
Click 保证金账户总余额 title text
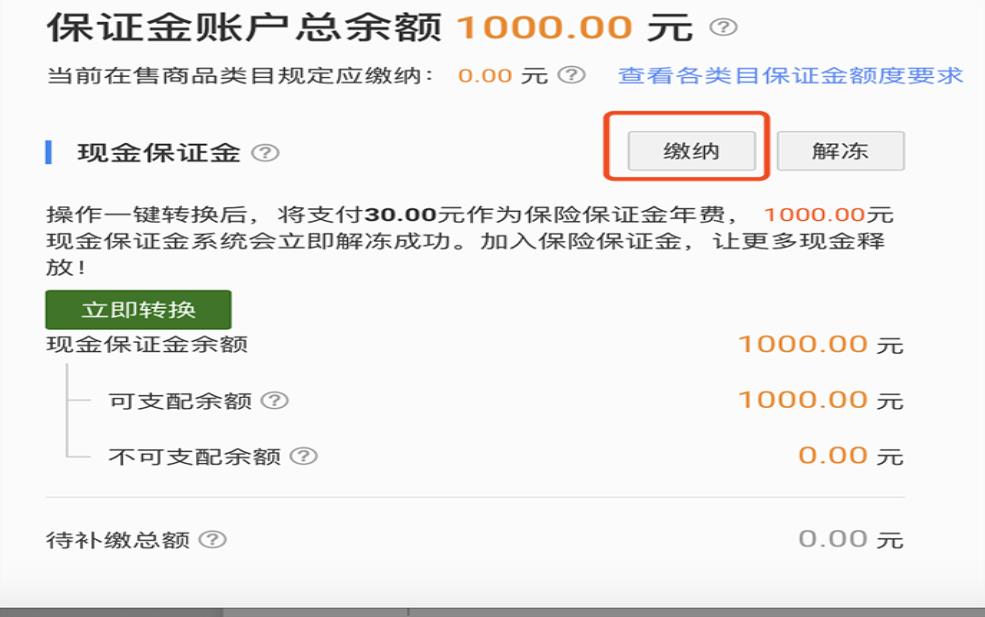[244, 28]
